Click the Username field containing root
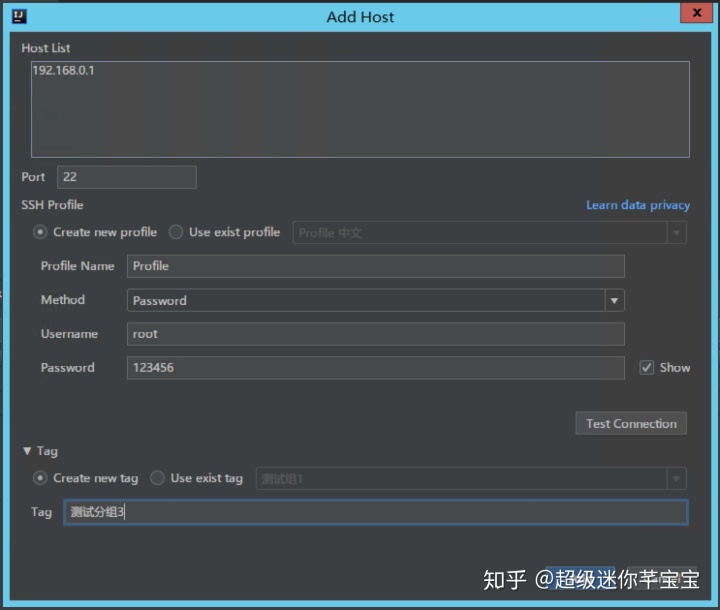 376,334
